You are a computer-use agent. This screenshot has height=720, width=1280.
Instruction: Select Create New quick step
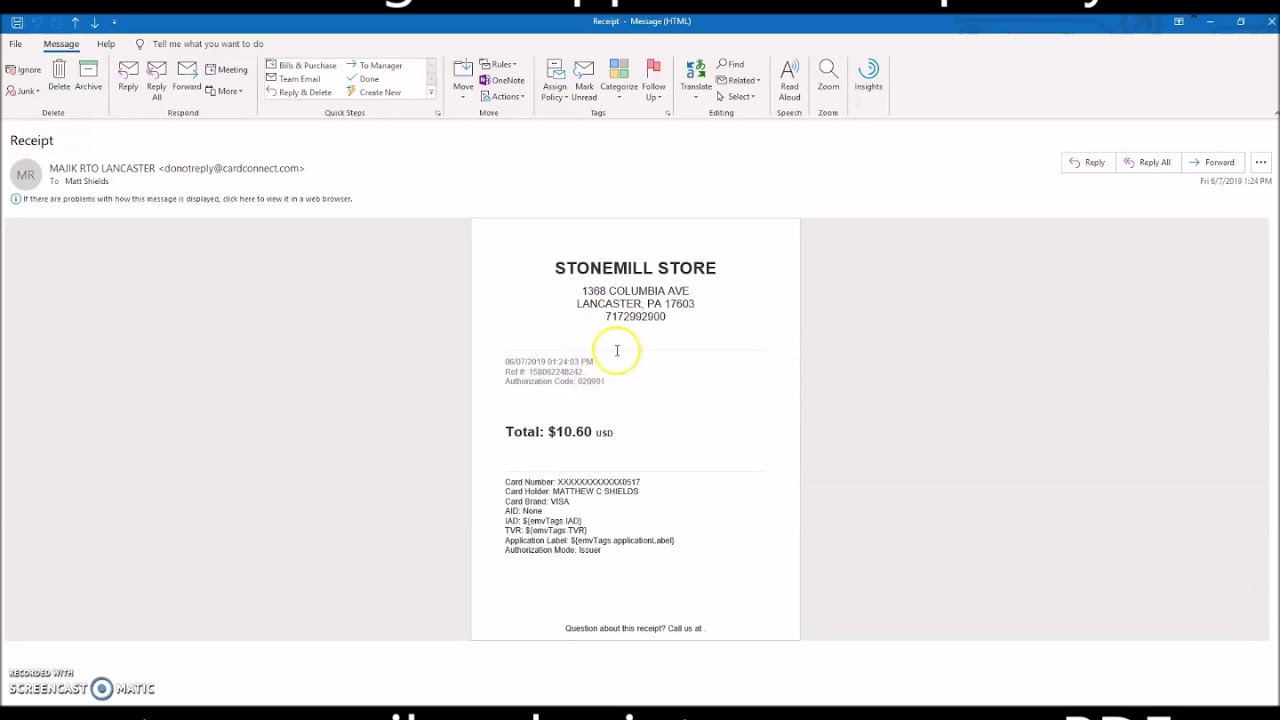(x=373, y=92)
